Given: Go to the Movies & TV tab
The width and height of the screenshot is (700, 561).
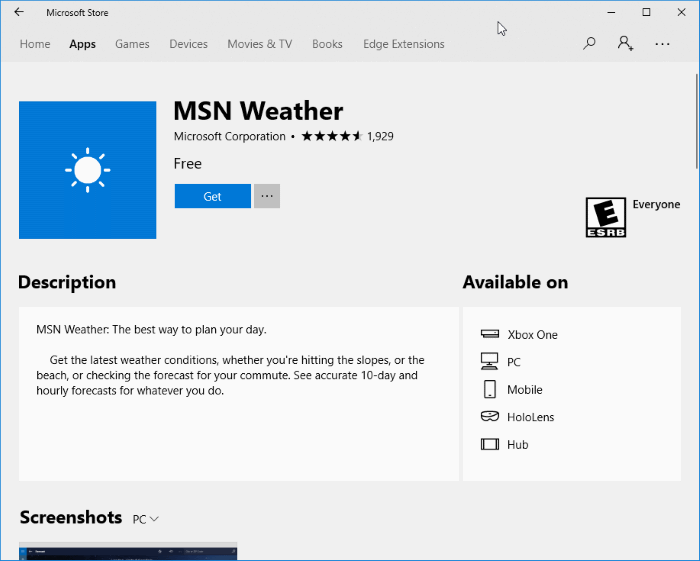Looking at the screenshot, I should point(259,44).
